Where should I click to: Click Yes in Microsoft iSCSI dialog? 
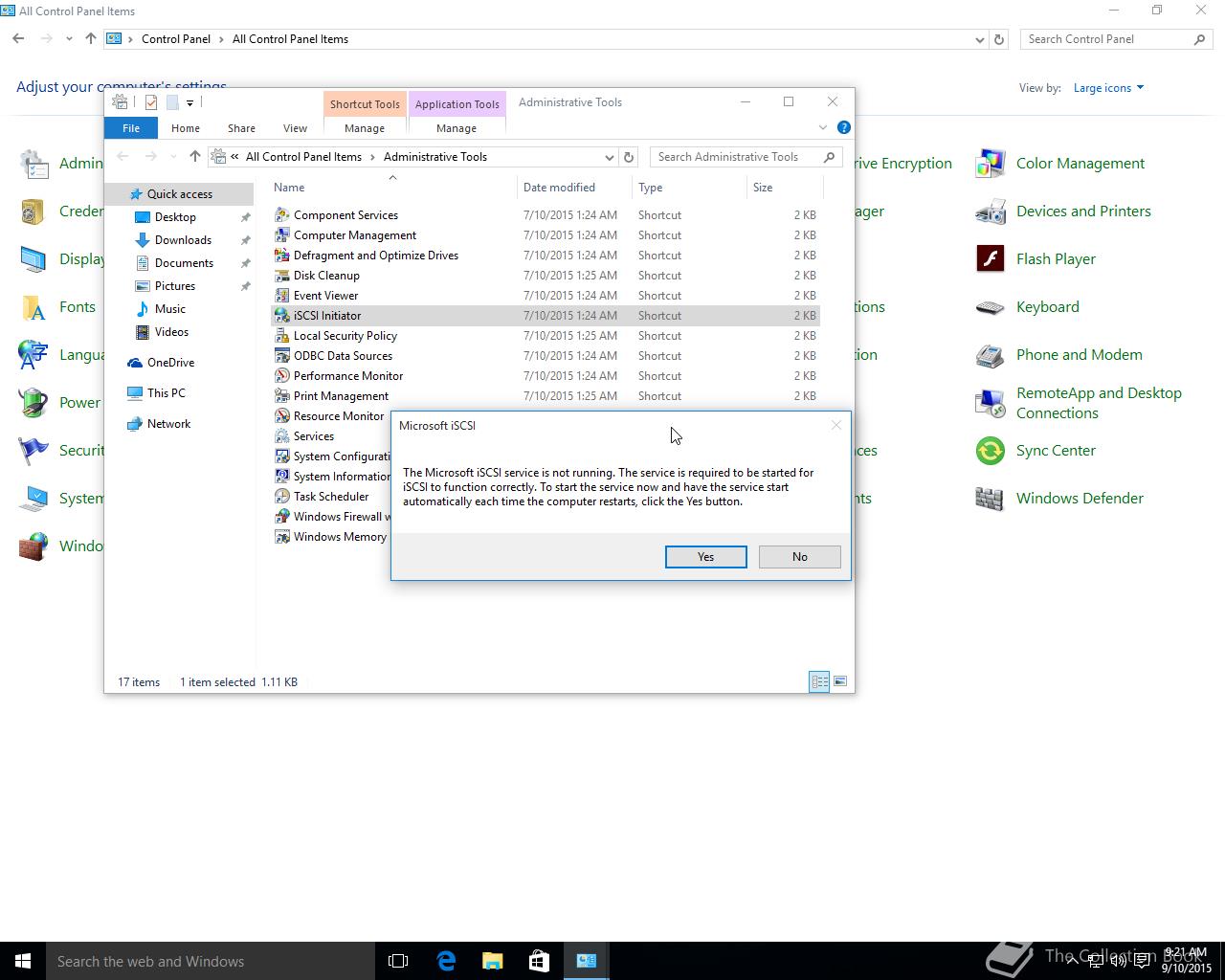click(x=705, y=557)
